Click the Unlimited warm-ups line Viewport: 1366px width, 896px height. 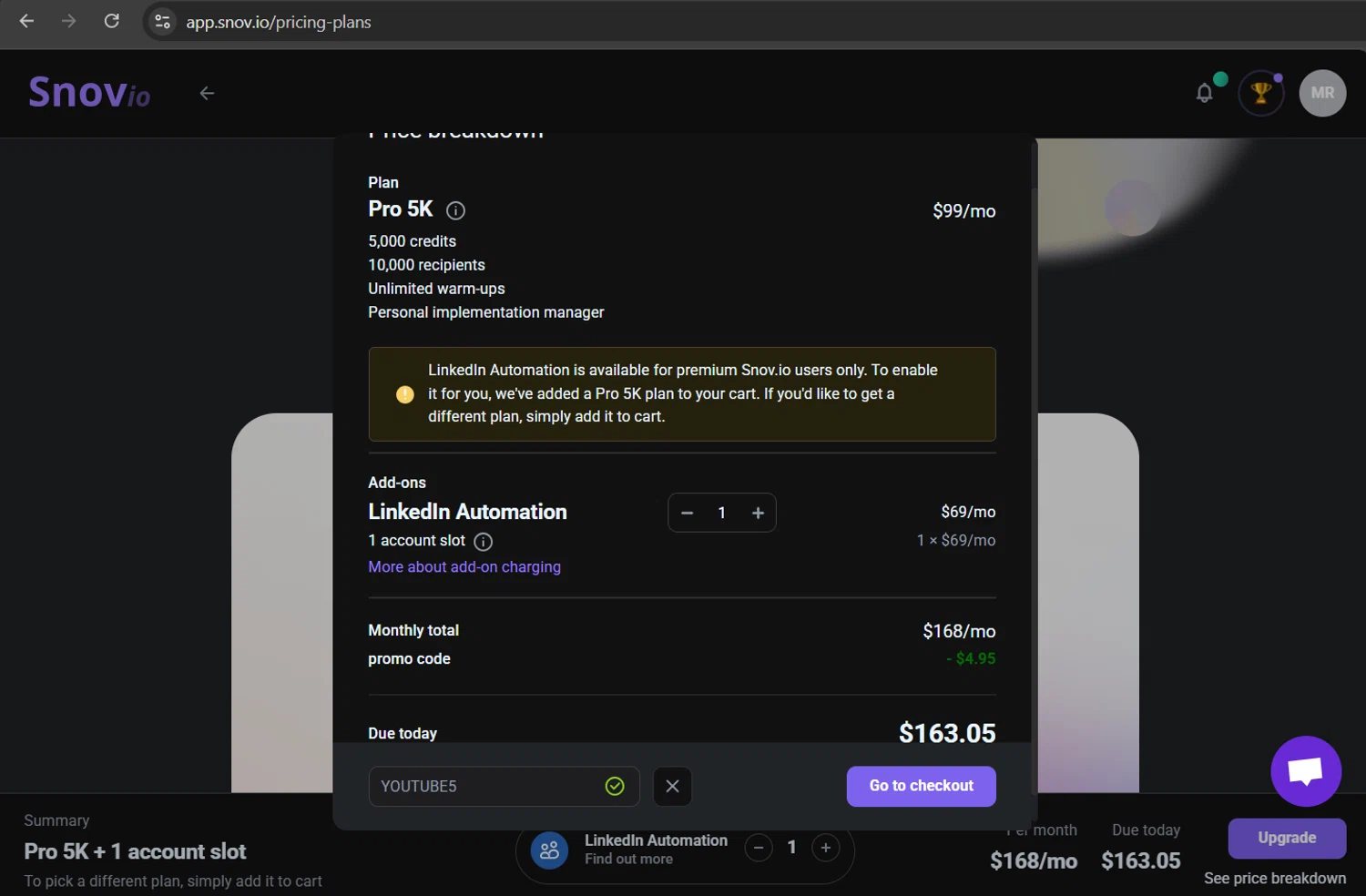(x=436, y=289)
